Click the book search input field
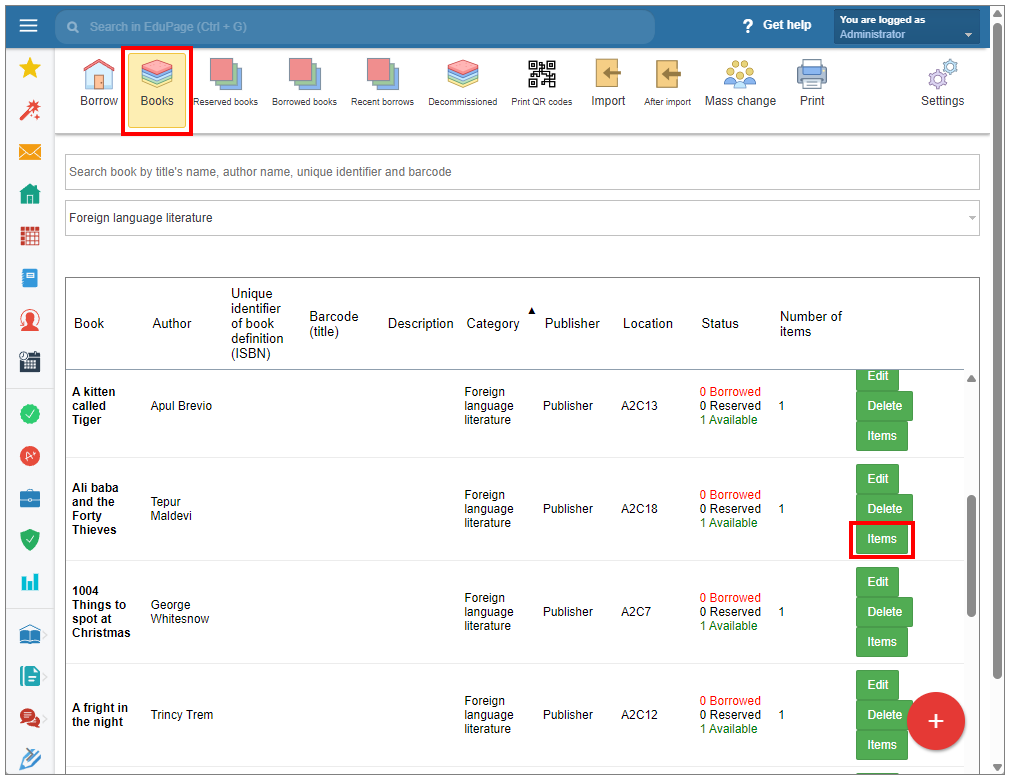This screenshot has height=780, width=1010. click(x=521, y=172)
